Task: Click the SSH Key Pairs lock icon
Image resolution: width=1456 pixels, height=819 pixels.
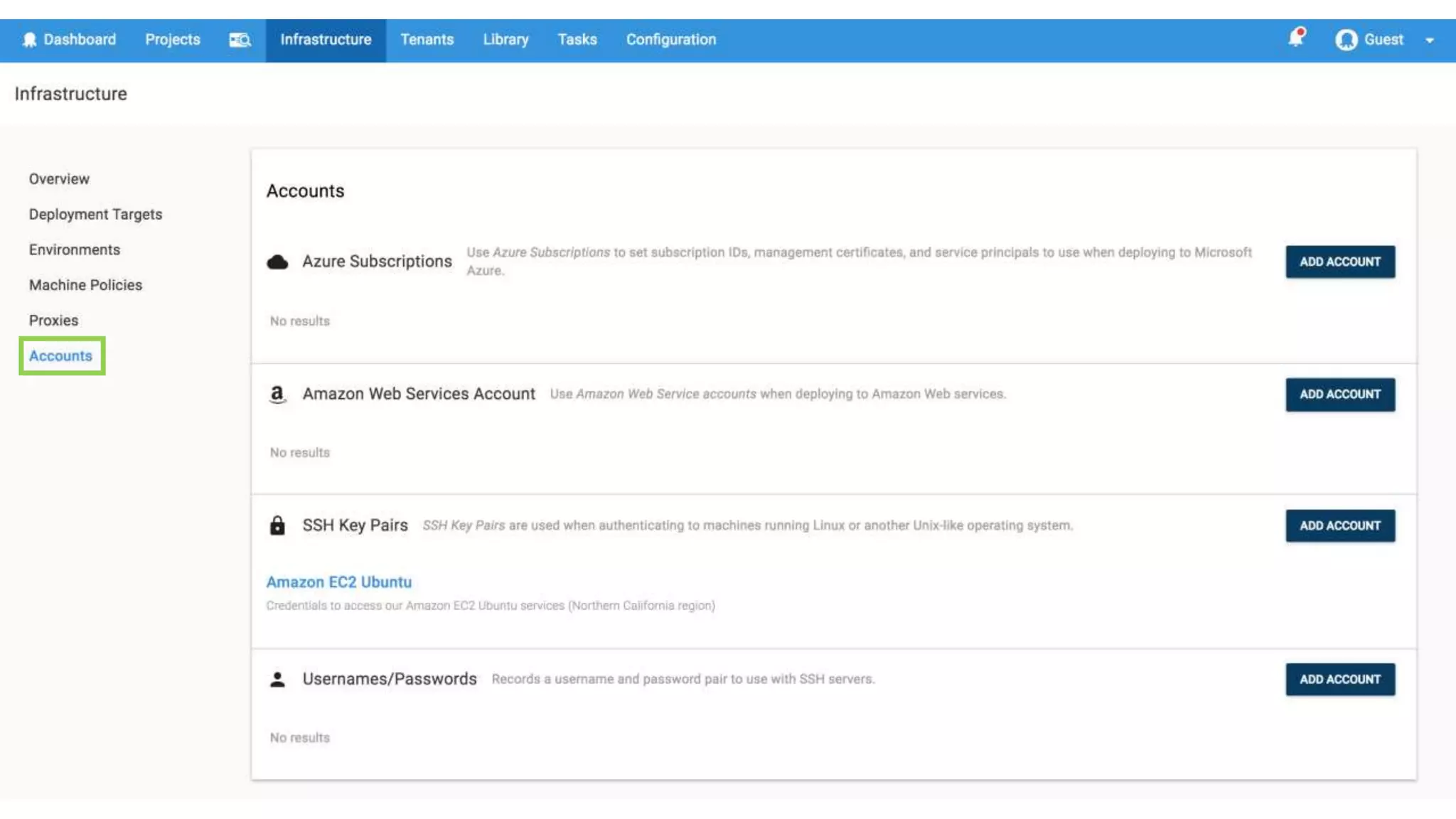Action: tap(277, 525)
